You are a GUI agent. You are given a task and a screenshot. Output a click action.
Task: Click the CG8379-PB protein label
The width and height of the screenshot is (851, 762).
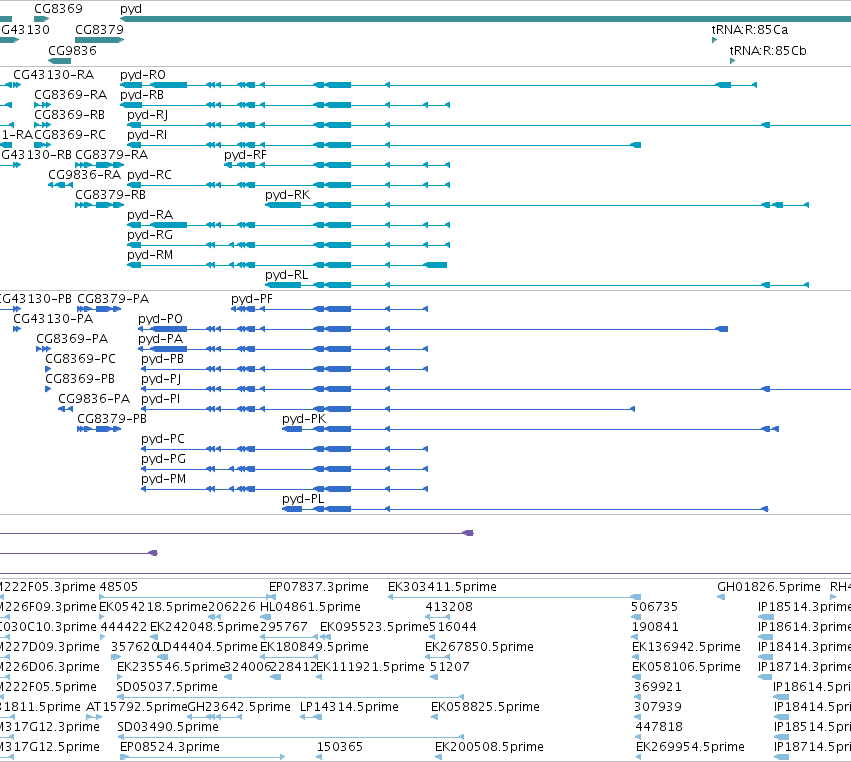click(112, 418)
